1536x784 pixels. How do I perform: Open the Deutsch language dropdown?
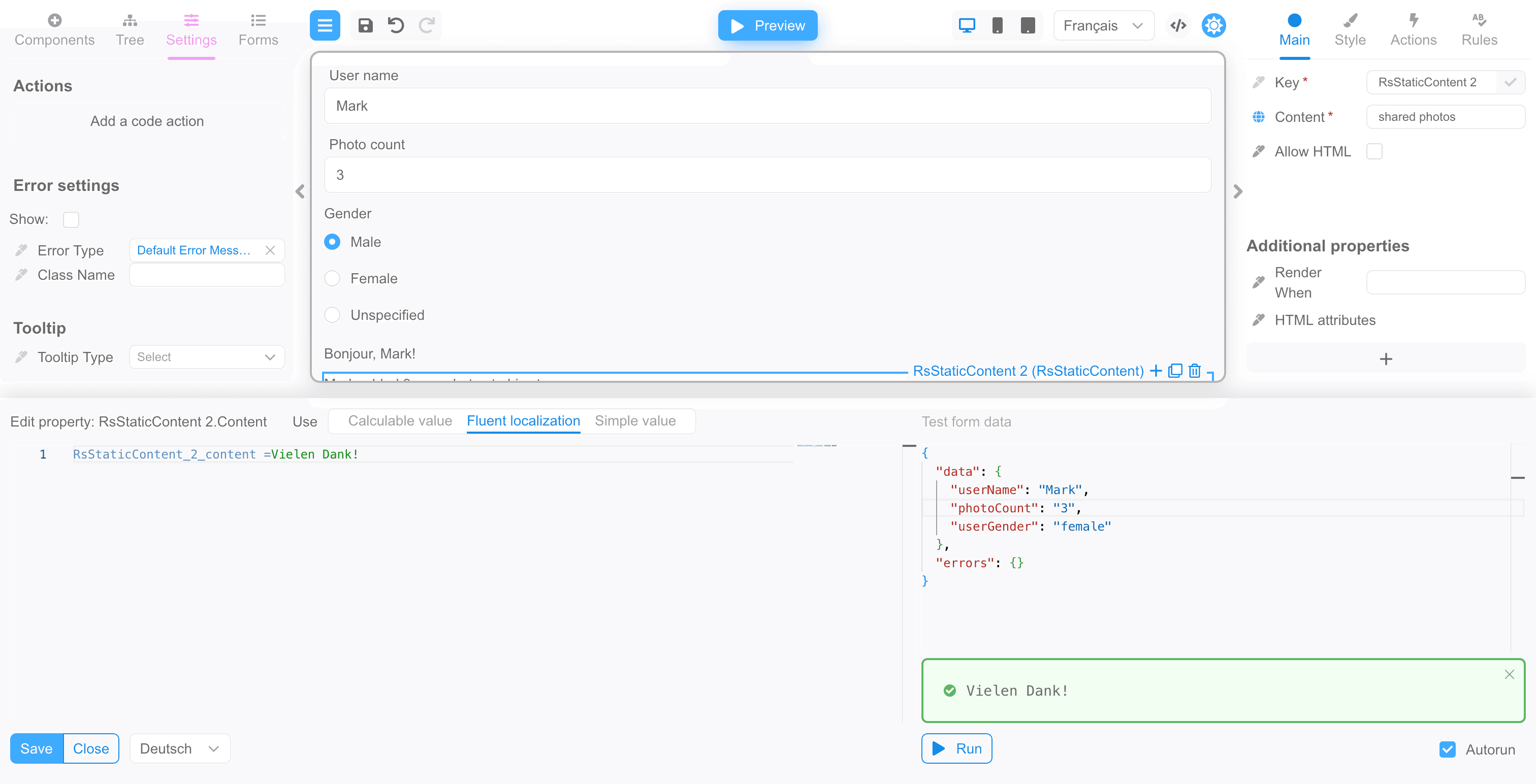coord(179,749)
